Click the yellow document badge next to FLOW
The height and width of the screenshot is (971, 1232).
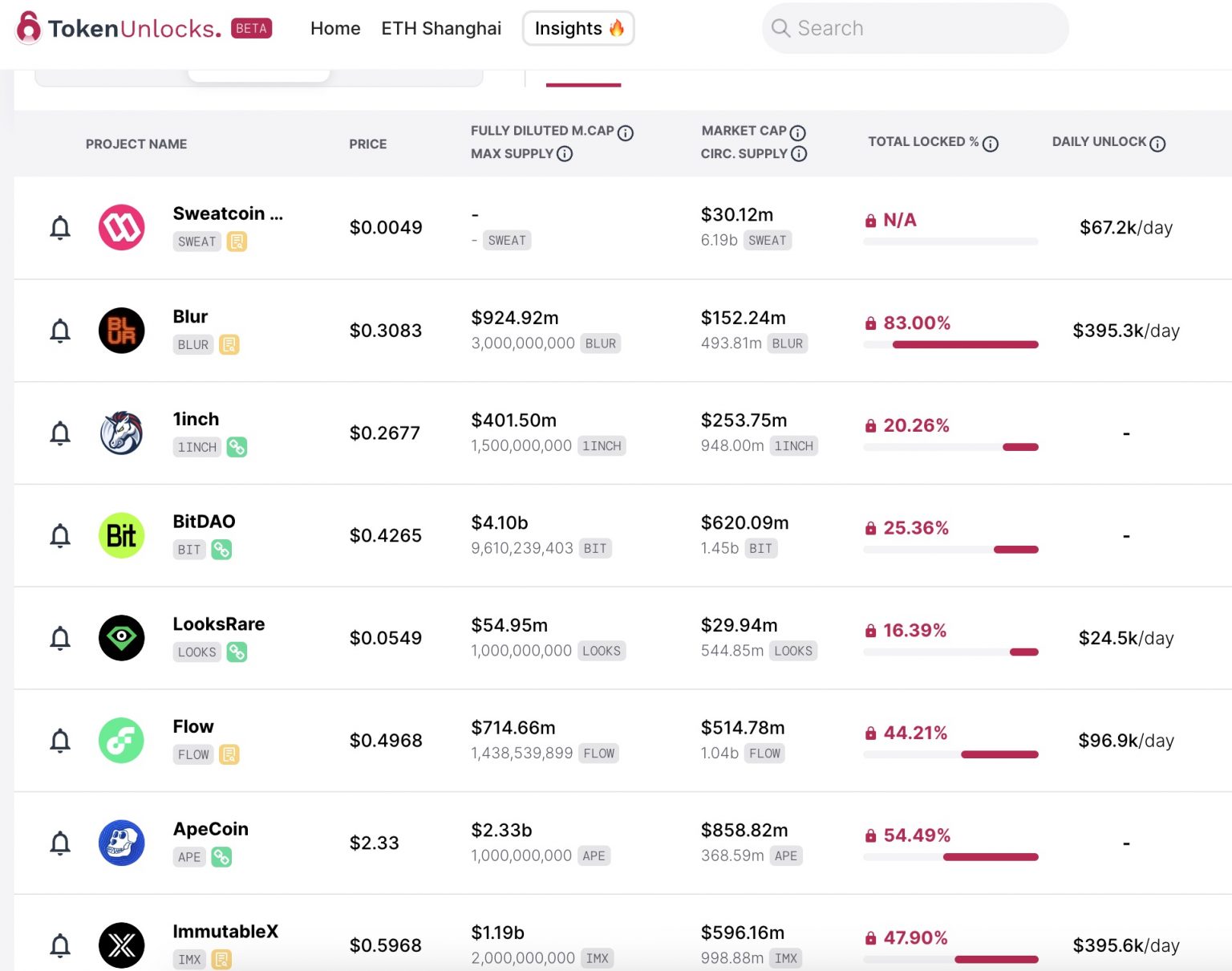pyautogui.click(x=229, y=754)
